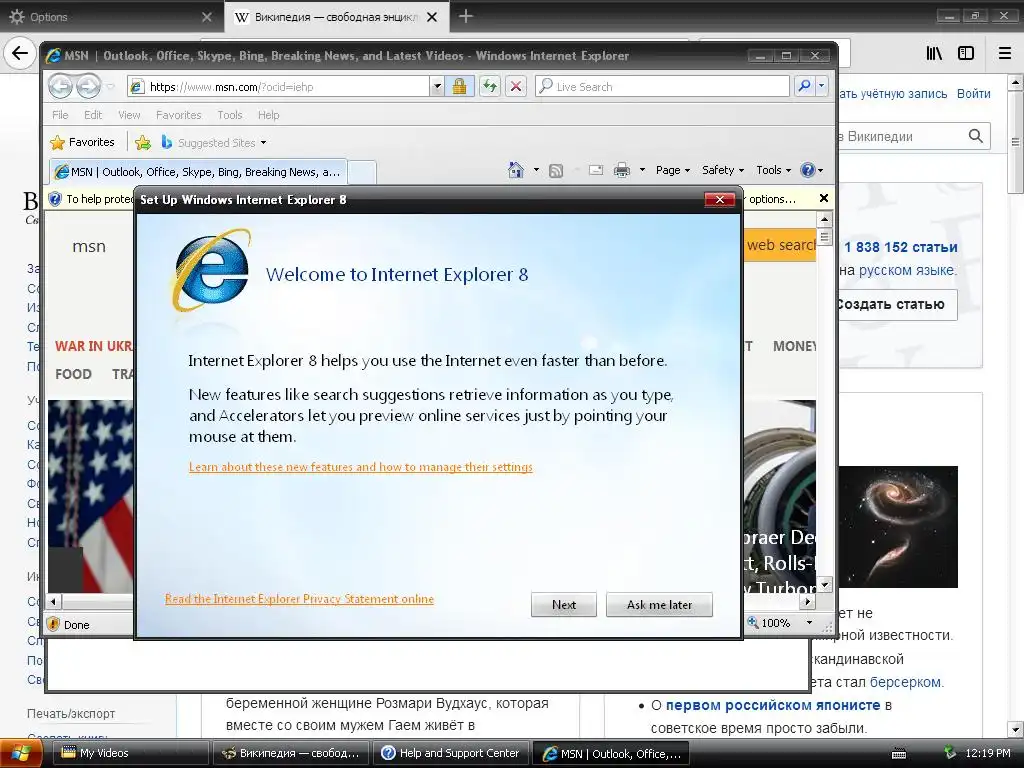Open the View menu
Image resolution: width=1024 pixels, height=768 pixels.
(129, 115)
